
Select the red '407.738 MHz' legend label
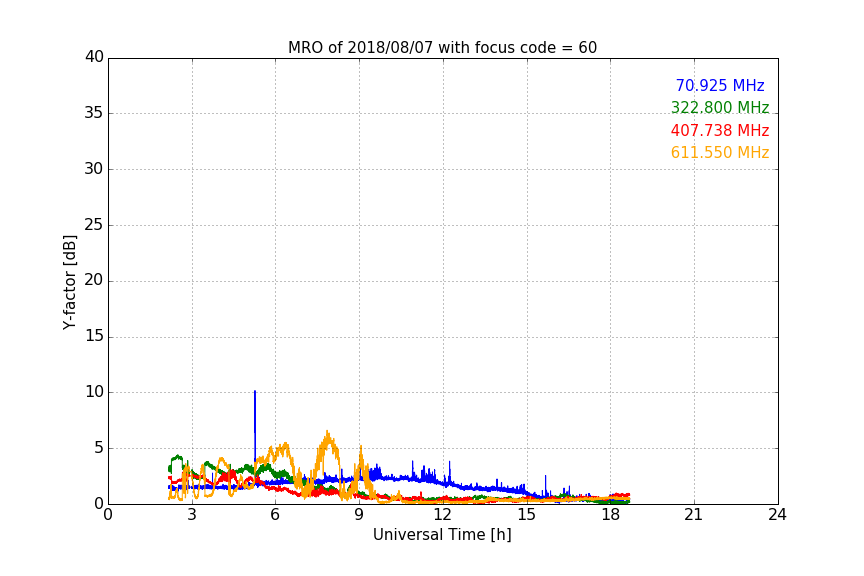pyautogui.click(x=720, y=131)
